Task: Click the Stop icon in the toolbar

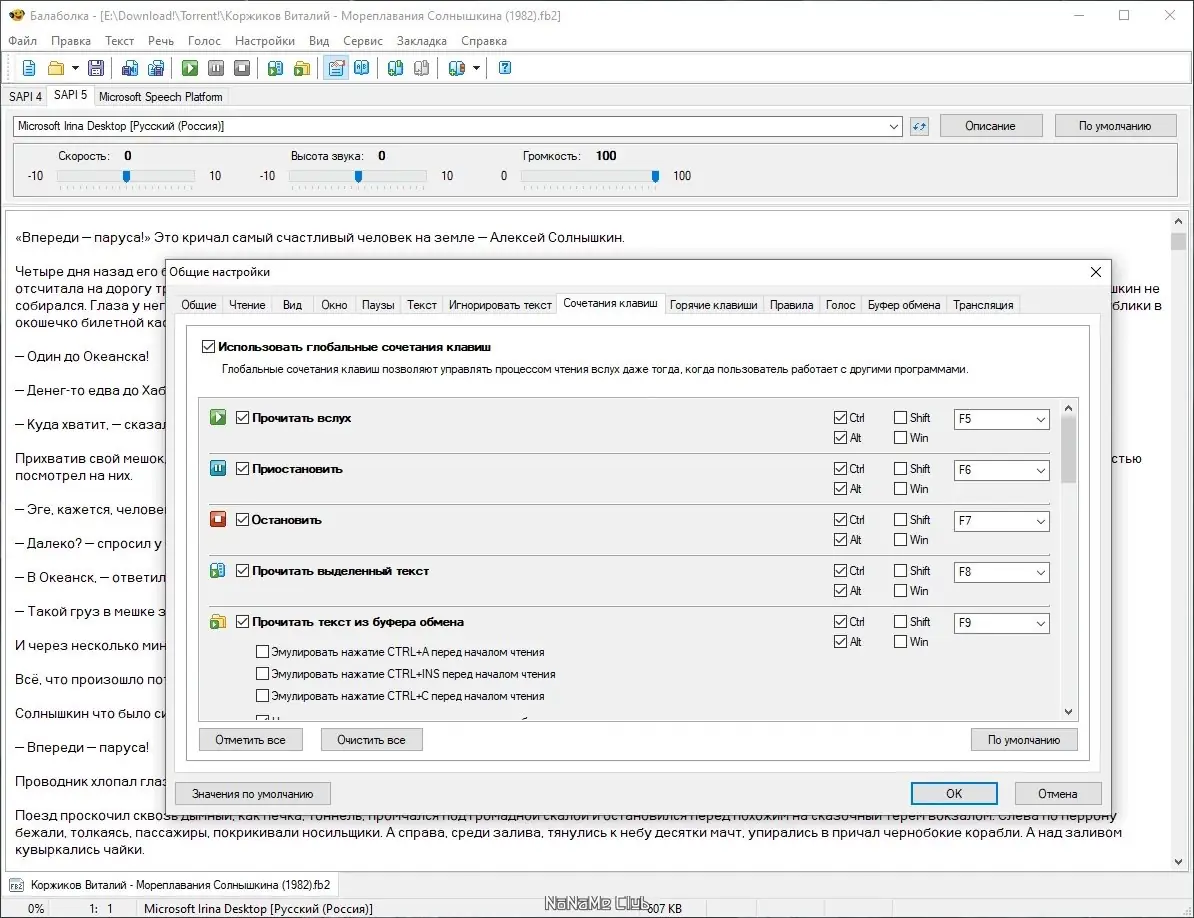Action: [x=242, y=68]
